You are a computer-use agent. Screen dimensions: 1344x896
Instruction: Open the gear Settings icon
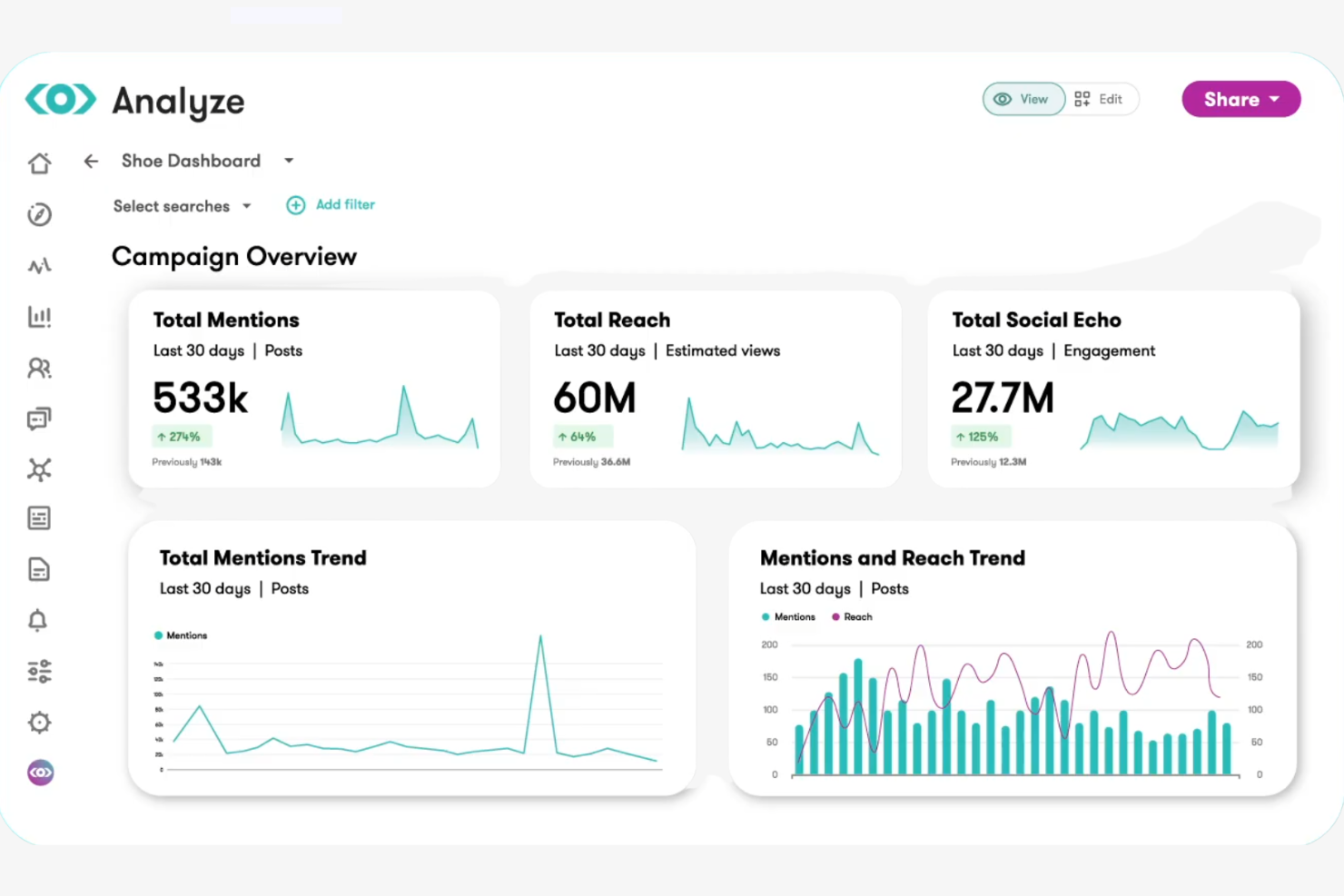click(x=39, y=723)
